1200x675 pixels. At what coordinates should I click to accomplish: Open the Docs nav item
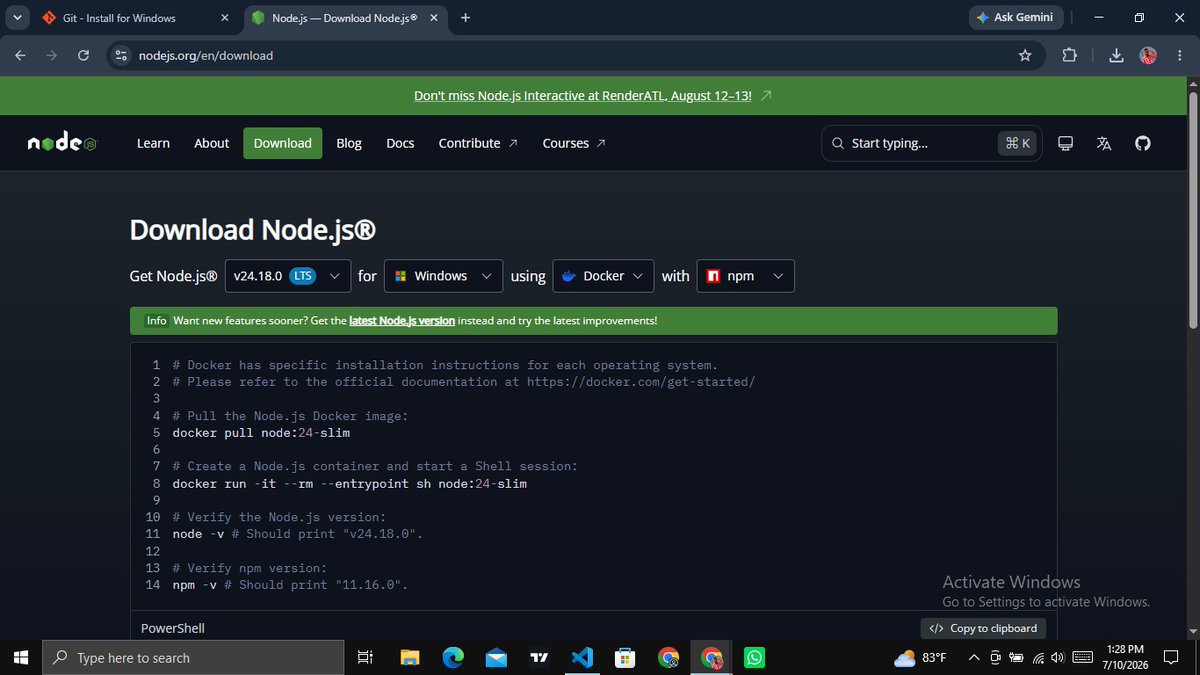click(x=400, y=143)
